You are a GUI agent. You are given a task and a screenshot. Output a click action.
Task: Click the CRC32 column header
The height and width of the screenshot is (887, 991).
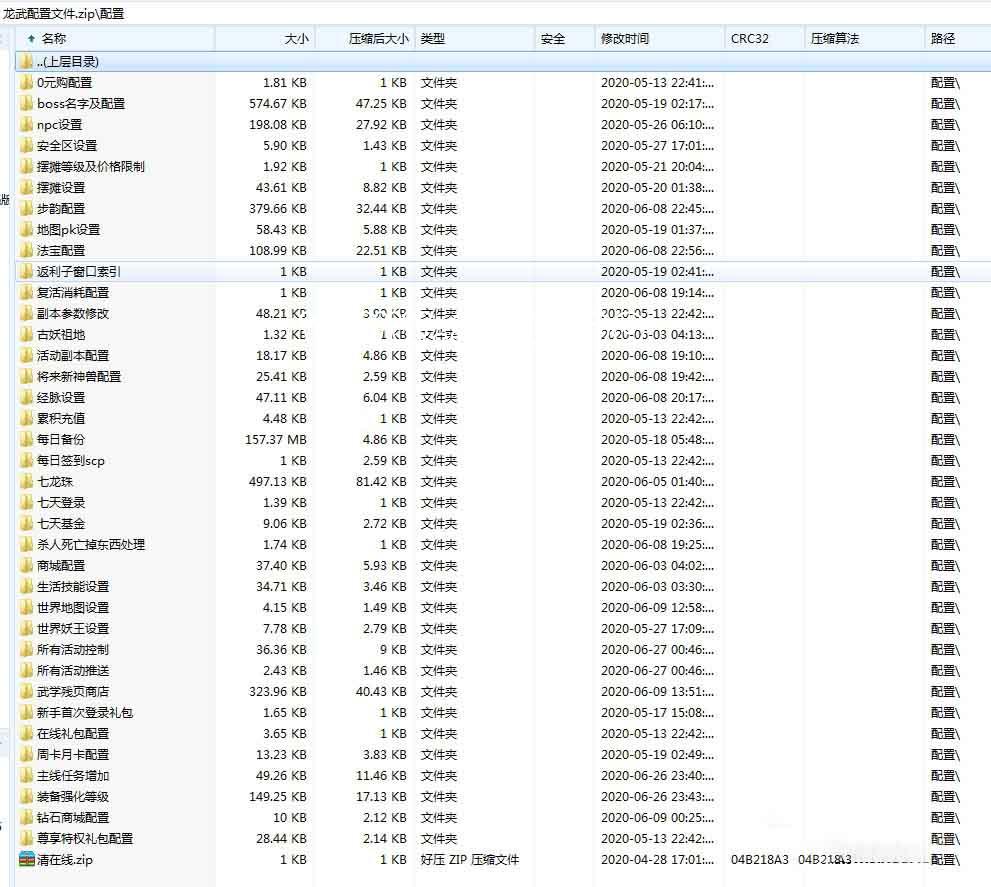[x=750, y=38]
